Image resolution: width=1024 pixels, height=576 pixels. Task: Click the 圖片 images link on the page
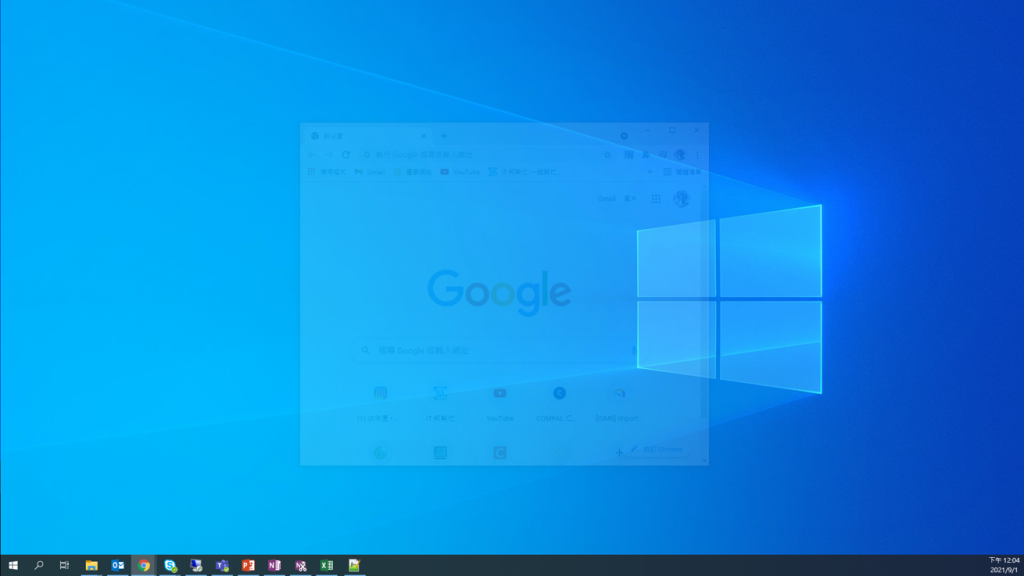point(630,199)
